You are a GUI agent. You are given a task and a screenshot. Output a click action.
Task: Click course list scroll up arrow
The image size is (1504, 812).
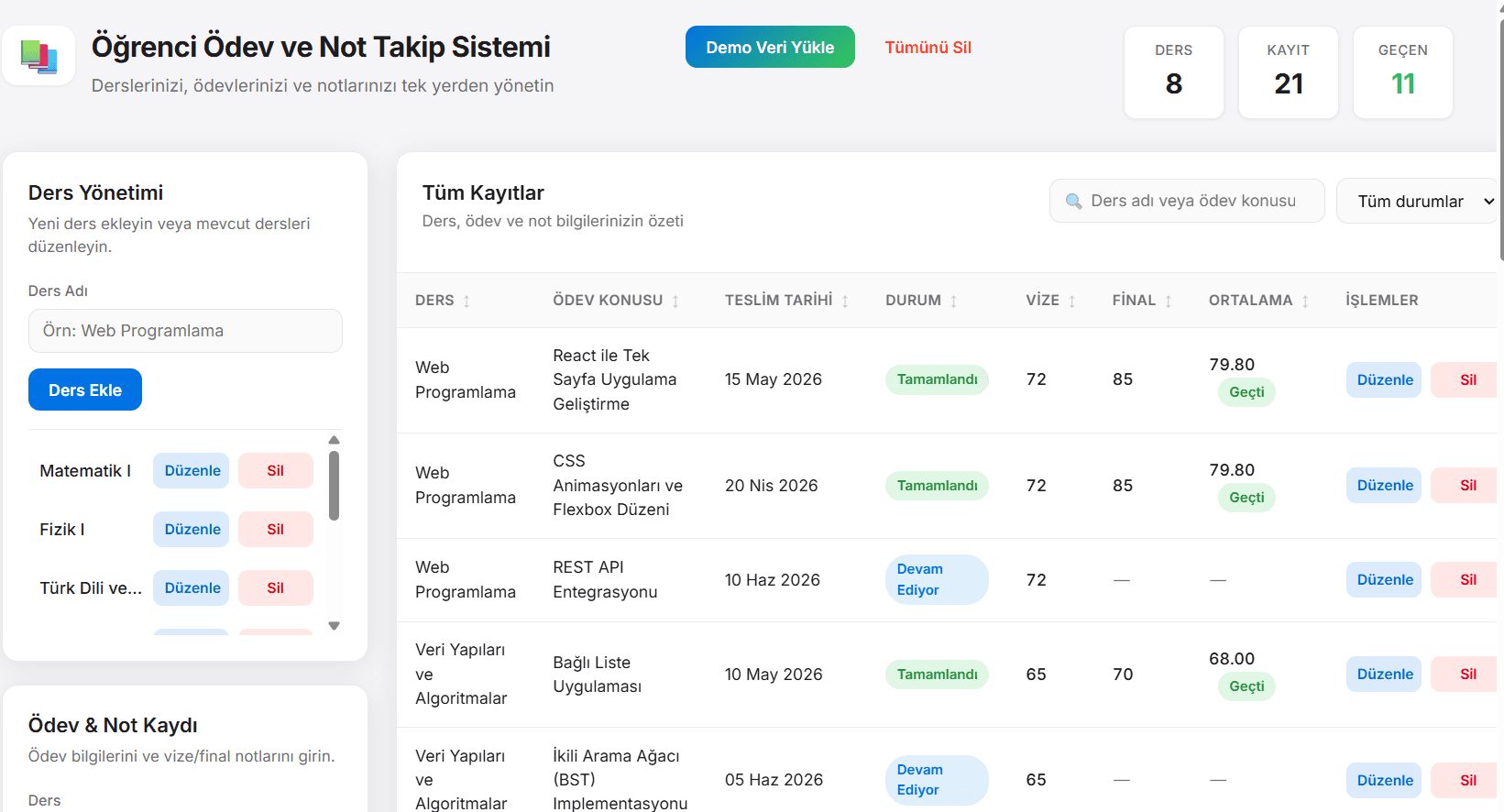point(334,440)
